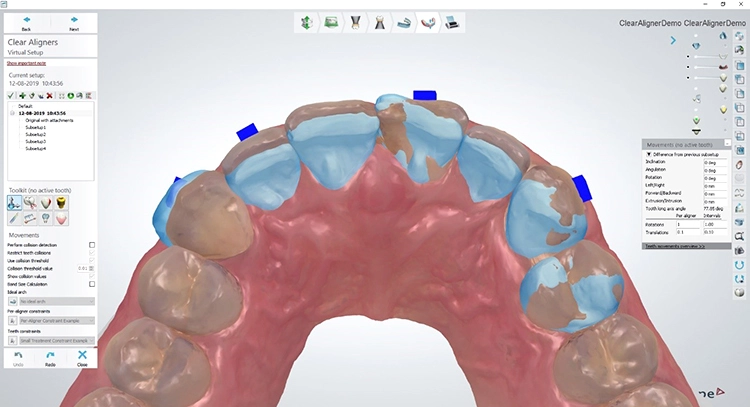Collapse 'Difference from previous subsetup' section
This screenshot has height=407, width=750.
(649, 154)
